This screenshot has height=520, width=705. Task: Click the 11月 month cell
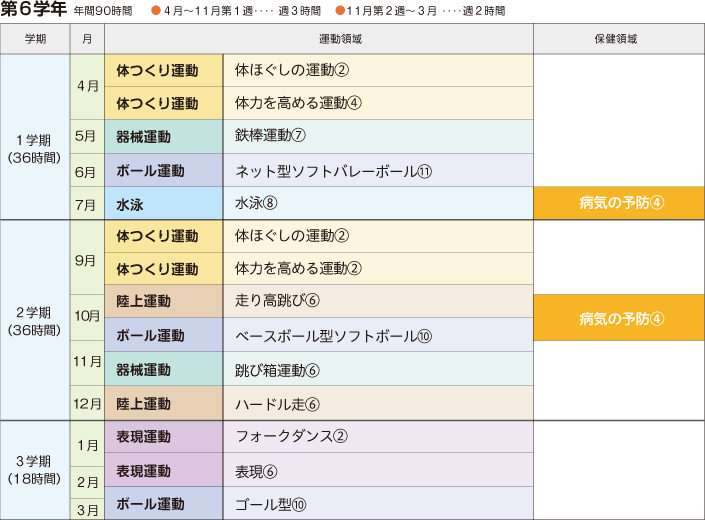[x=87, y=363]
